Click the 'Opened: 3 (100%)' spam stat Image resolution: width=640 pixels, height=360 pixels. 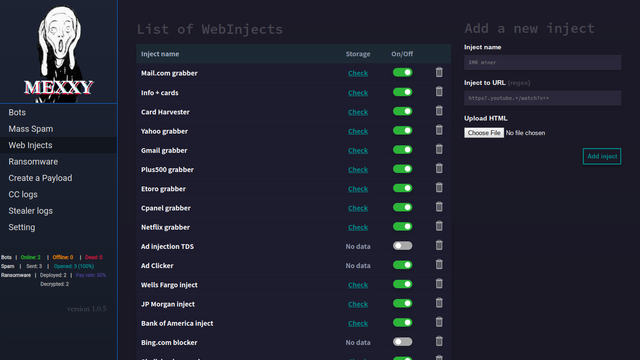coord(74,266)
